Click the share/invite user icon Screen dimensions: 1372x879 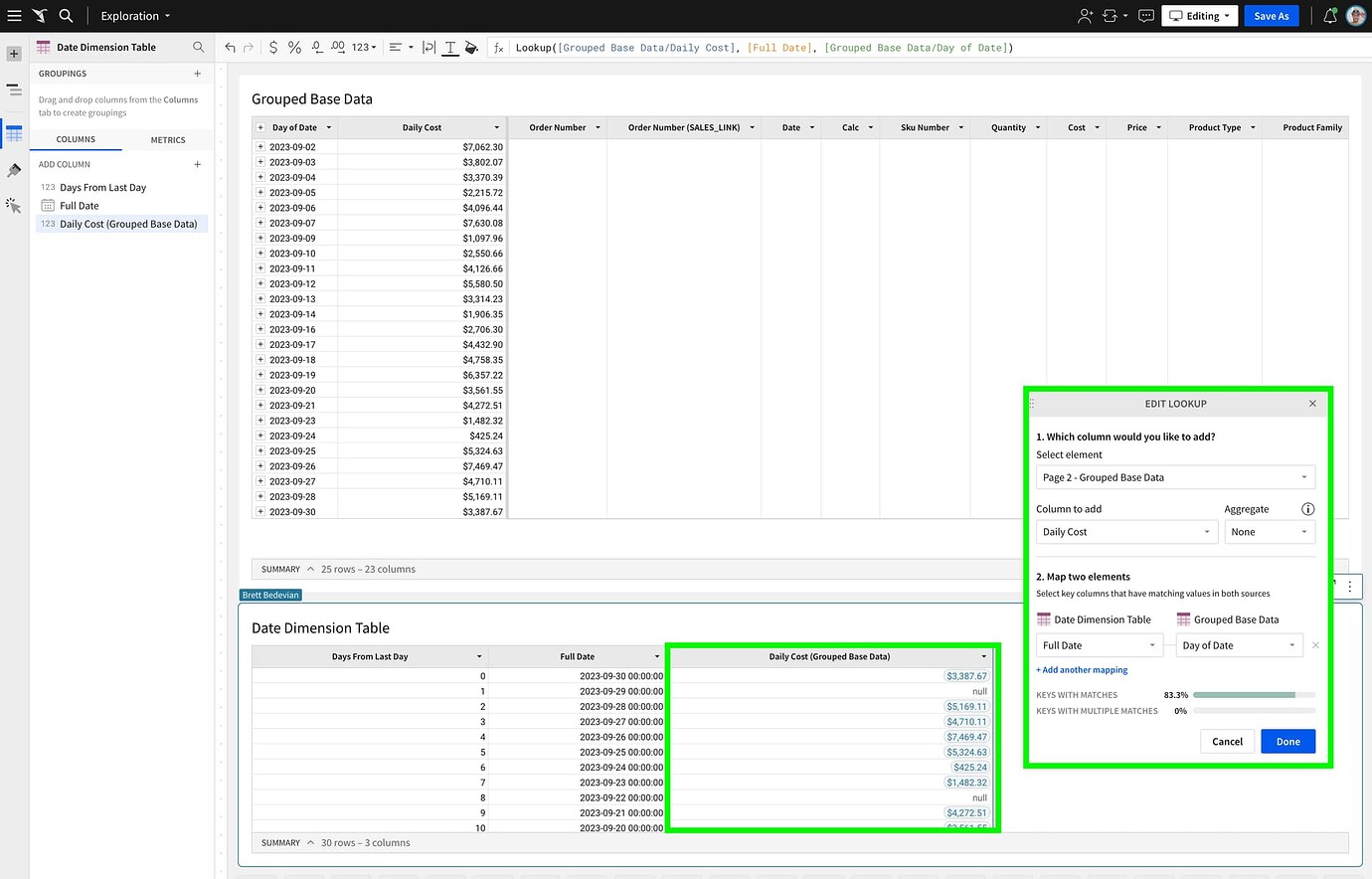click(x=1084, y=15)
